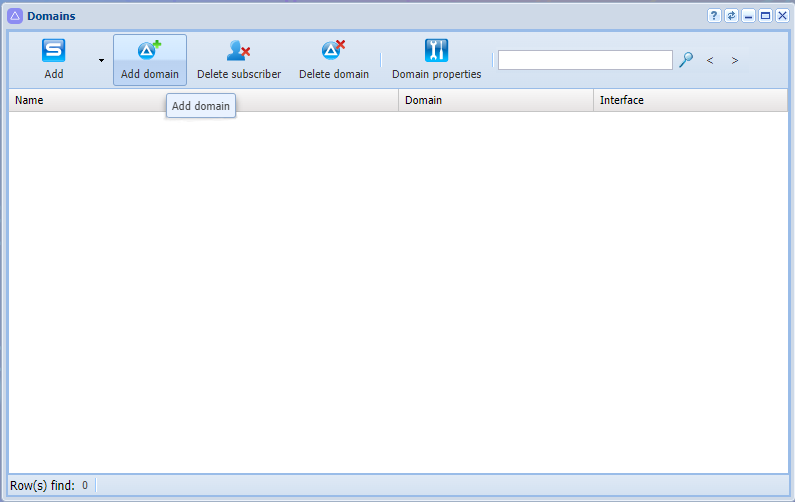Open the Add button dropdown arrow
The image size is (795, 502).
[101, 60]
